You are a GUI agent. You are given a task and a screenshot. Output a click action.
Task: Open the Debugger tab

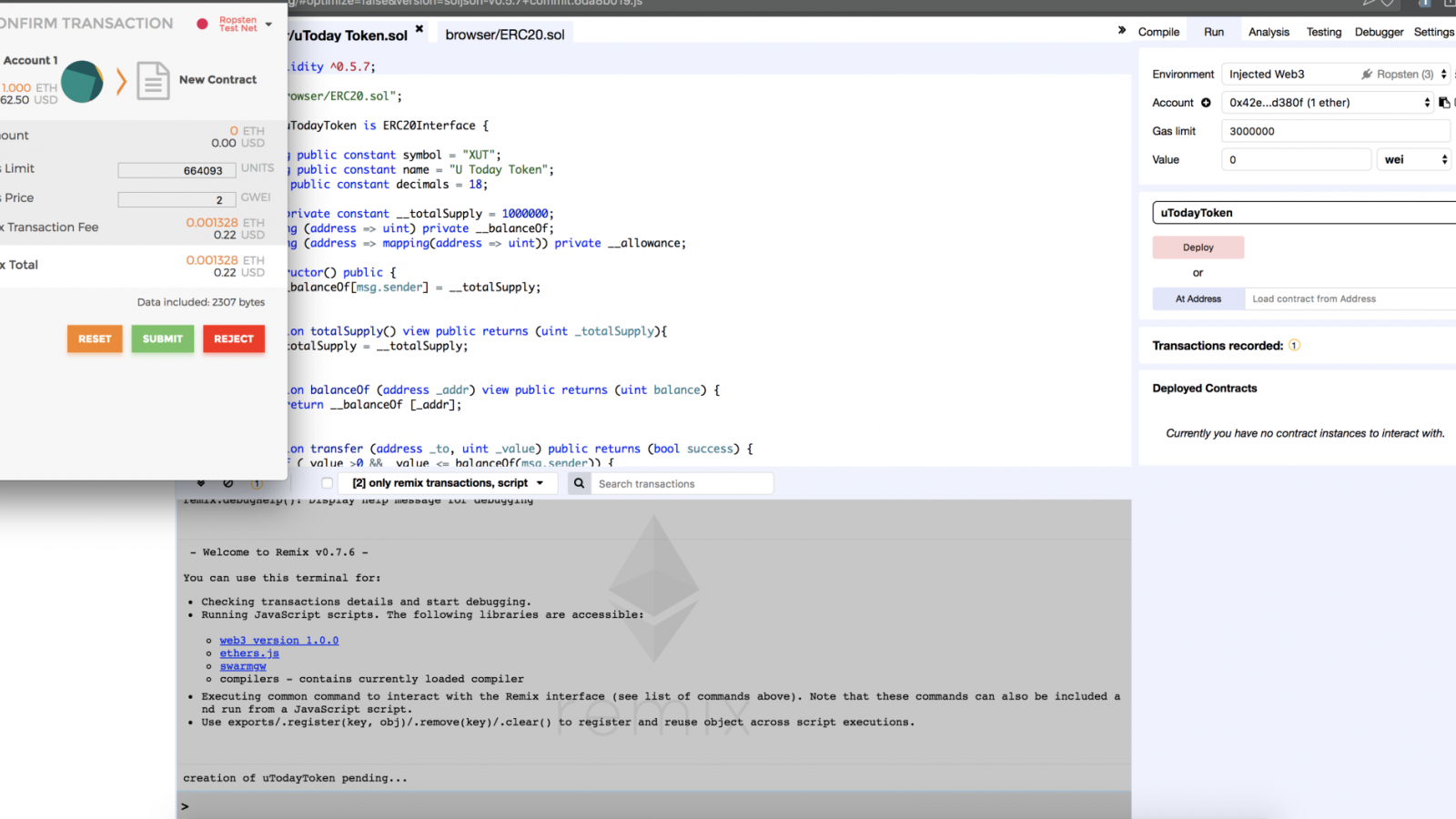point(1379,32)
